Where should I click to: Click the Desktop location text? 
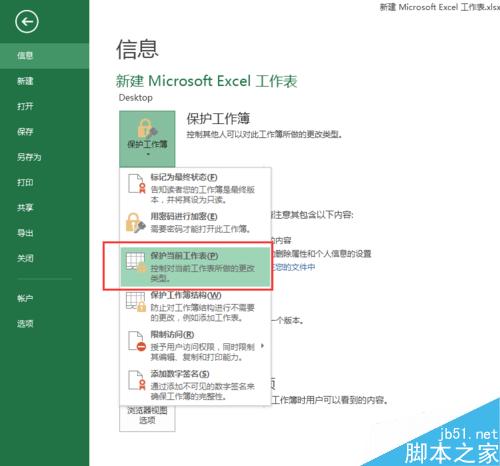136,98
